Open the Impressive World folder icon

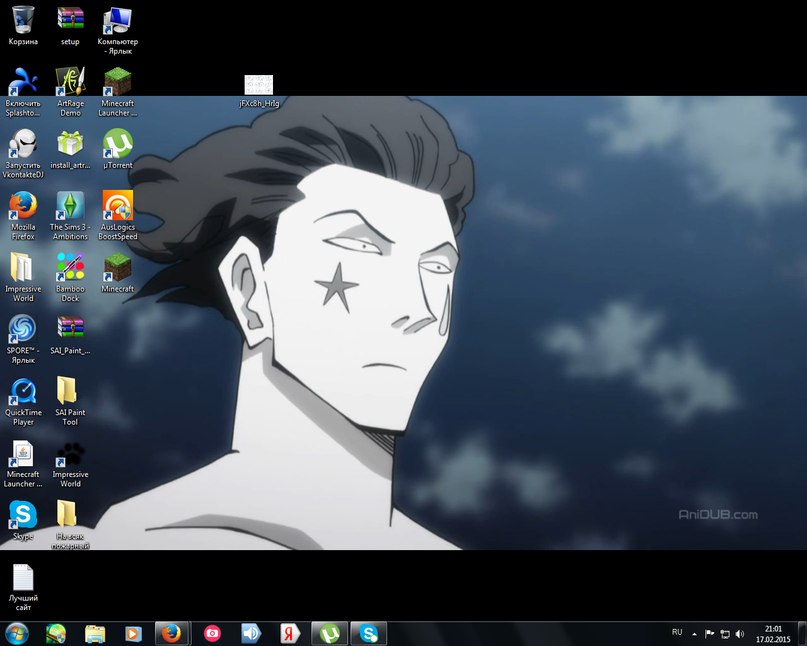point(23,277)
